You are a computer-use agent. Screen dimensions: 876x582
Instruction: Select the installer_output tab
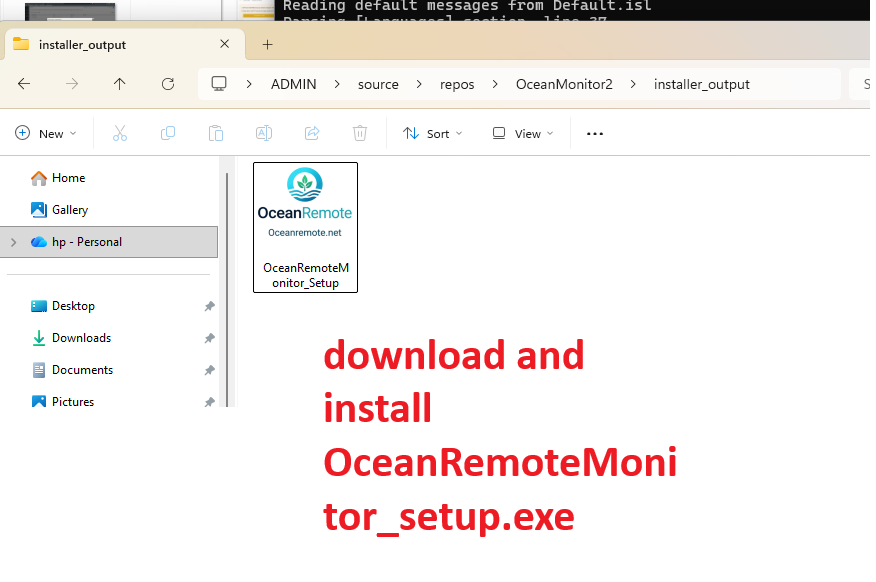tap(125, 45)
